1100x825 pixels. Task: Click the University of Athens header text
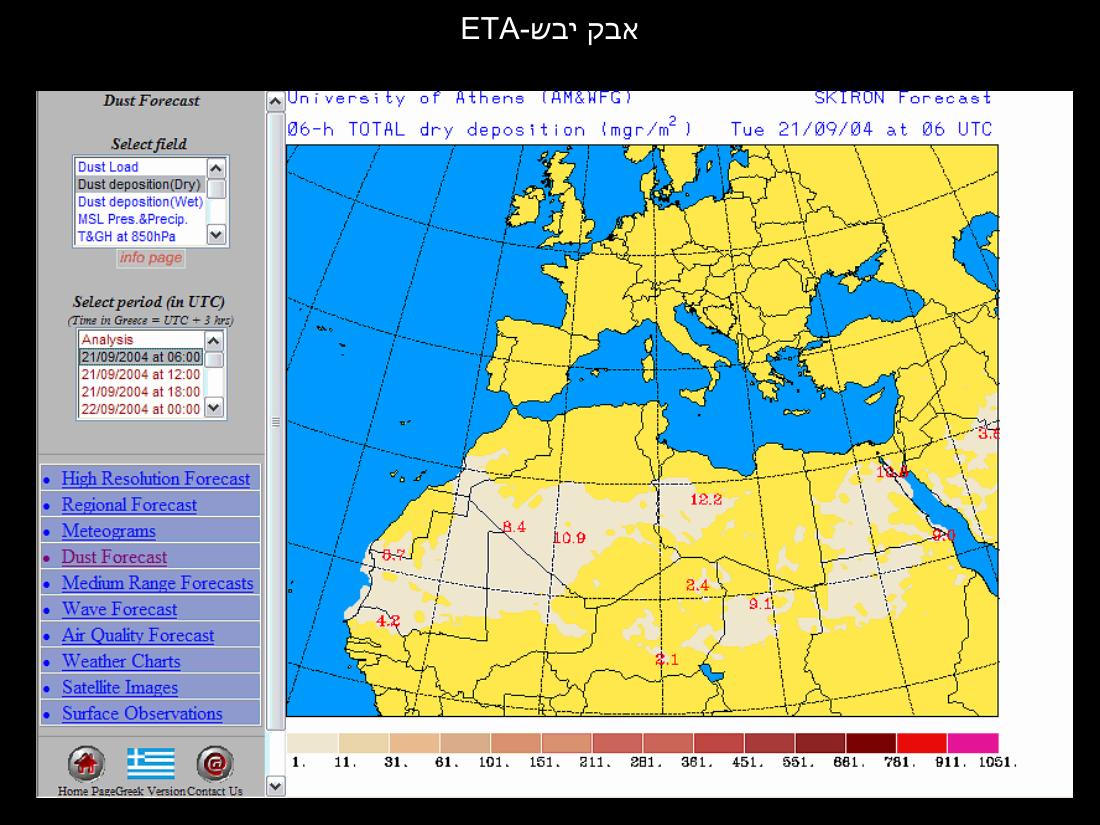[x=460, y=98]
